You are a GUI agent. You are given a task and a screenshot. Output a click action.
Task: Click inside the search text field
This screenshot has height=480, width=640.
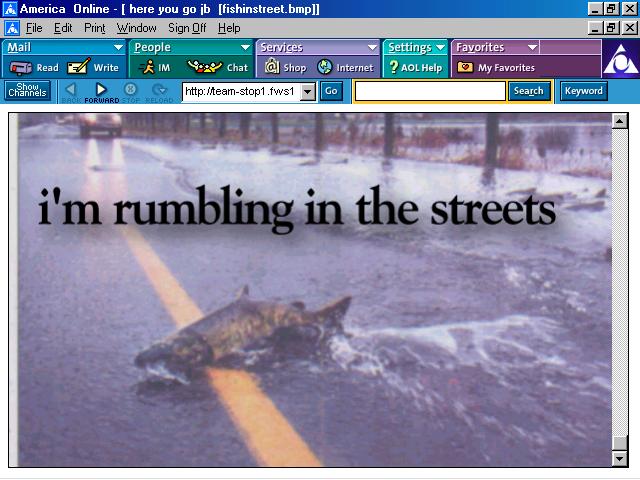coord(430,91)
